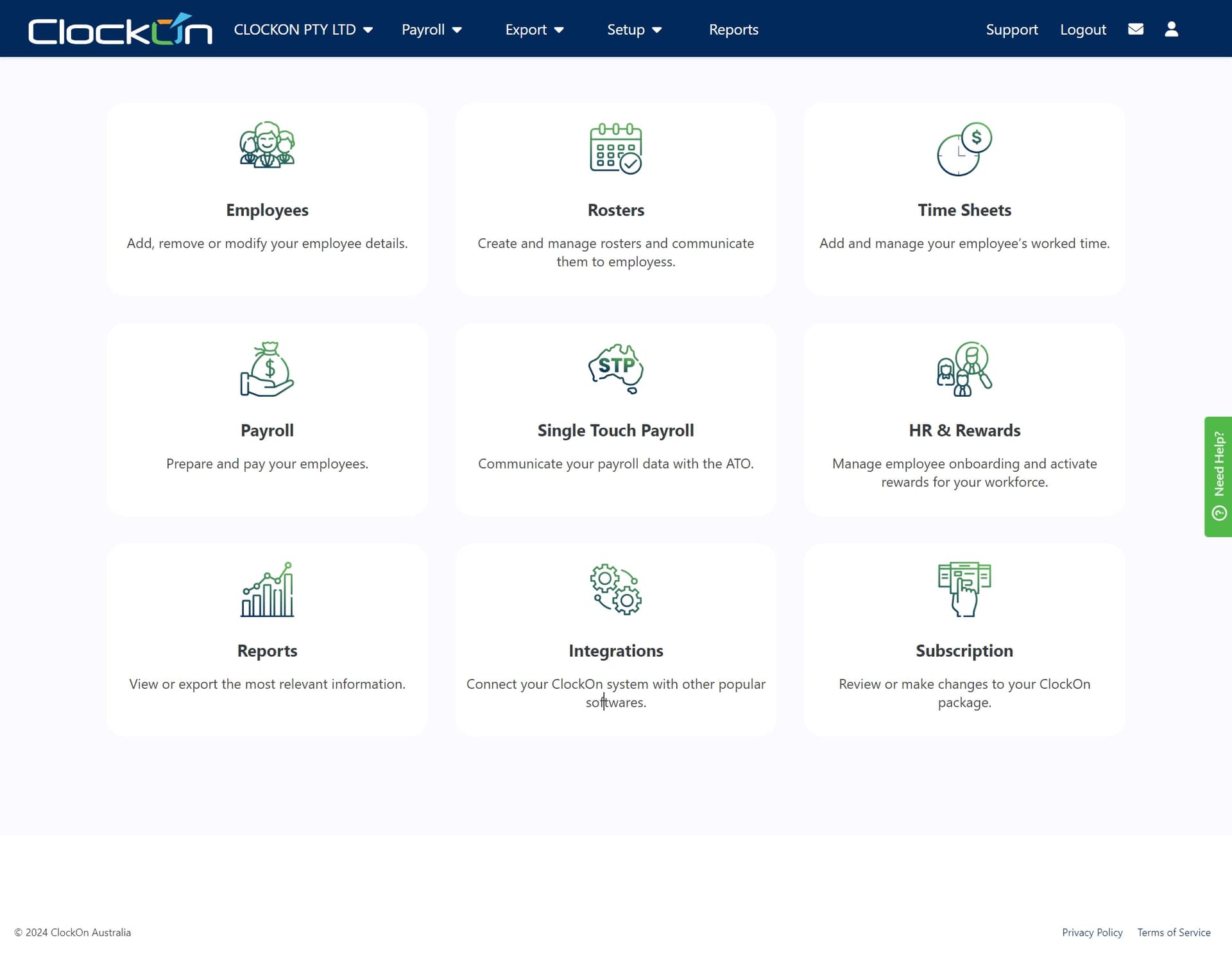Open Reports from the top navigation
Image resolution: width=1232 pixels, height=954 pixels.
(x=733, y=30)
